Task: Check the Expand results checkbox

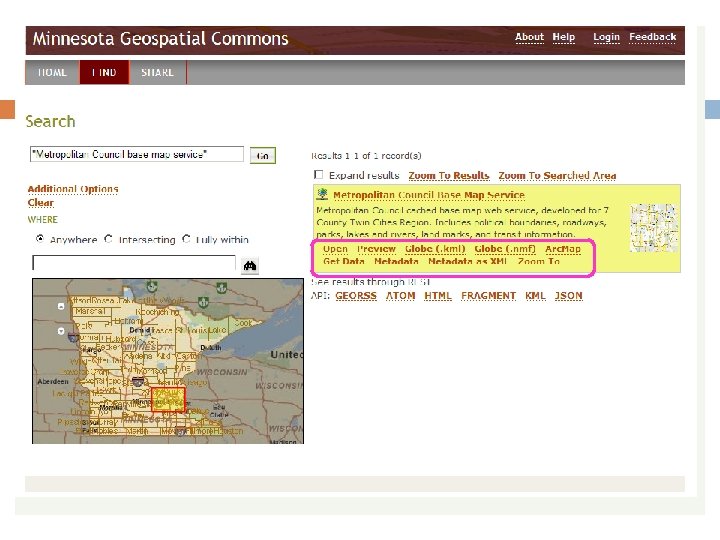Action: point(318,175)
